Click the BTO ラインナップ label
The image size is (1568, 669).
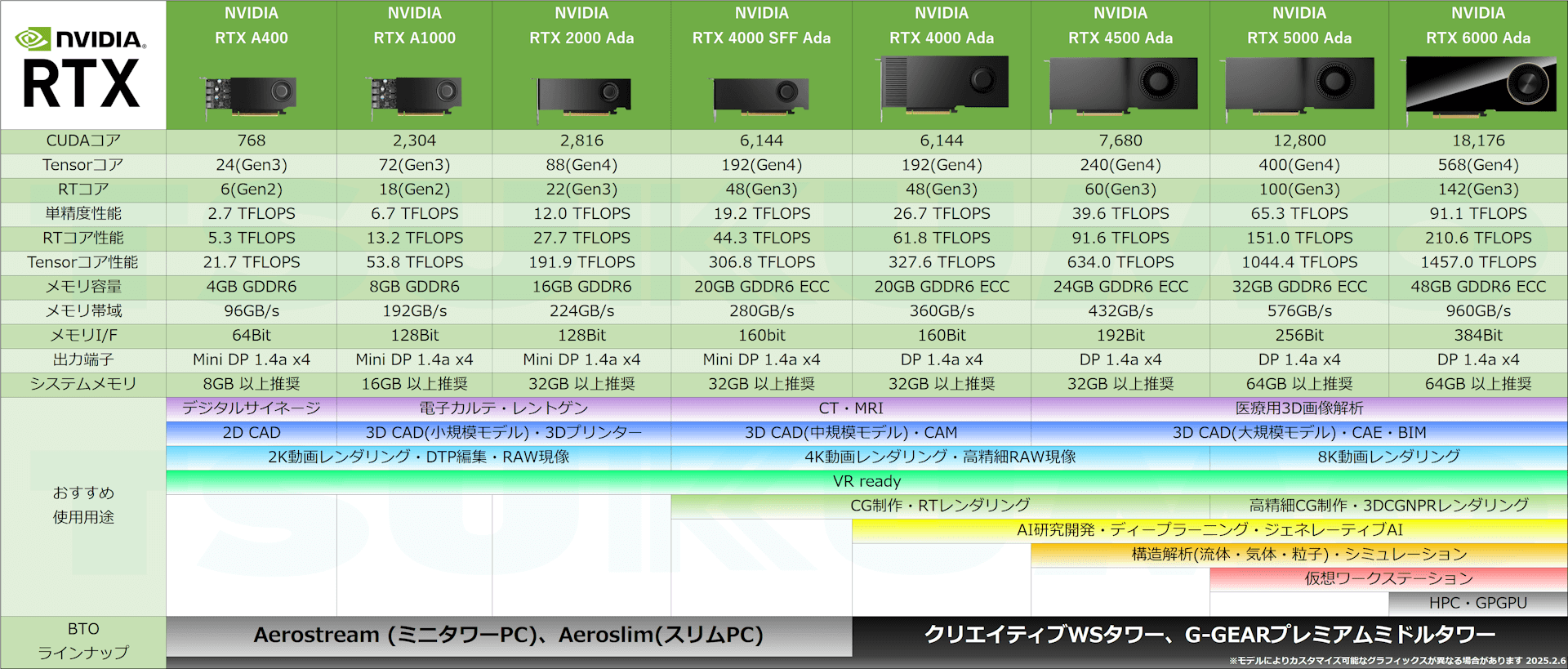pos(83,640)
